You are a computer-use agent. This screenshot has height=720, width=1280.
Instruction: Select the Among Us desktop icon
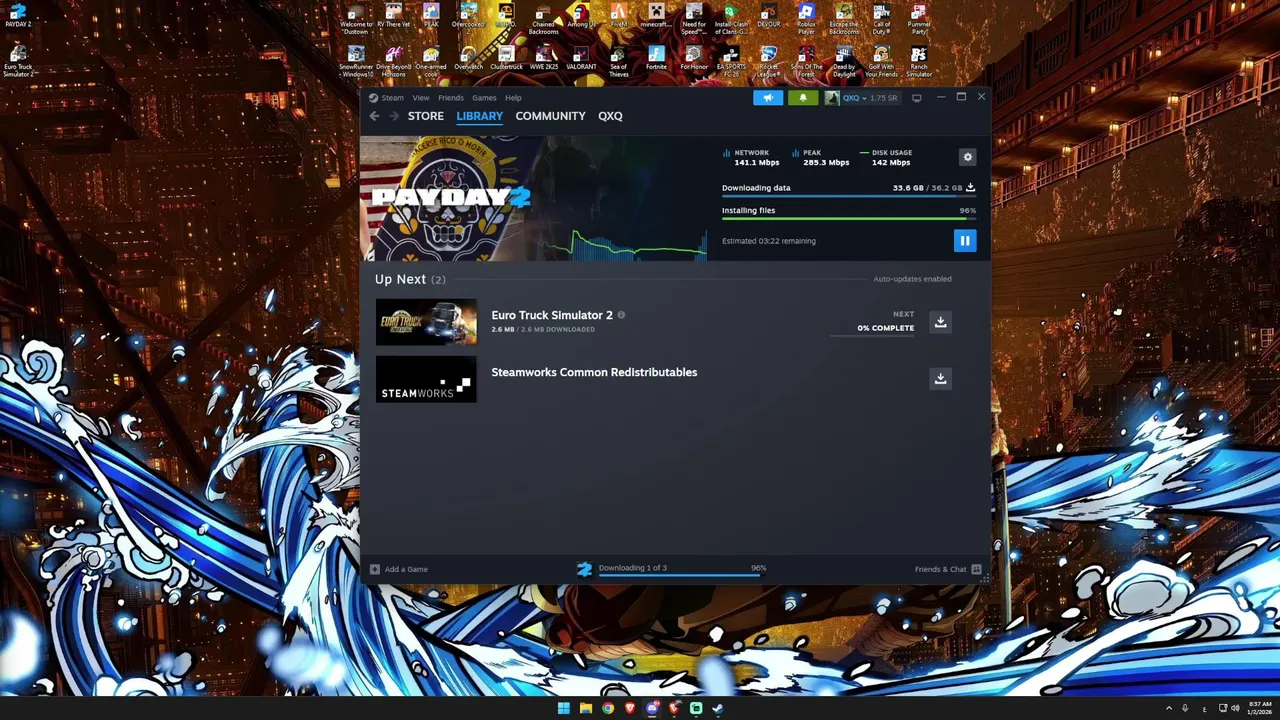click(x=581, y=17)
